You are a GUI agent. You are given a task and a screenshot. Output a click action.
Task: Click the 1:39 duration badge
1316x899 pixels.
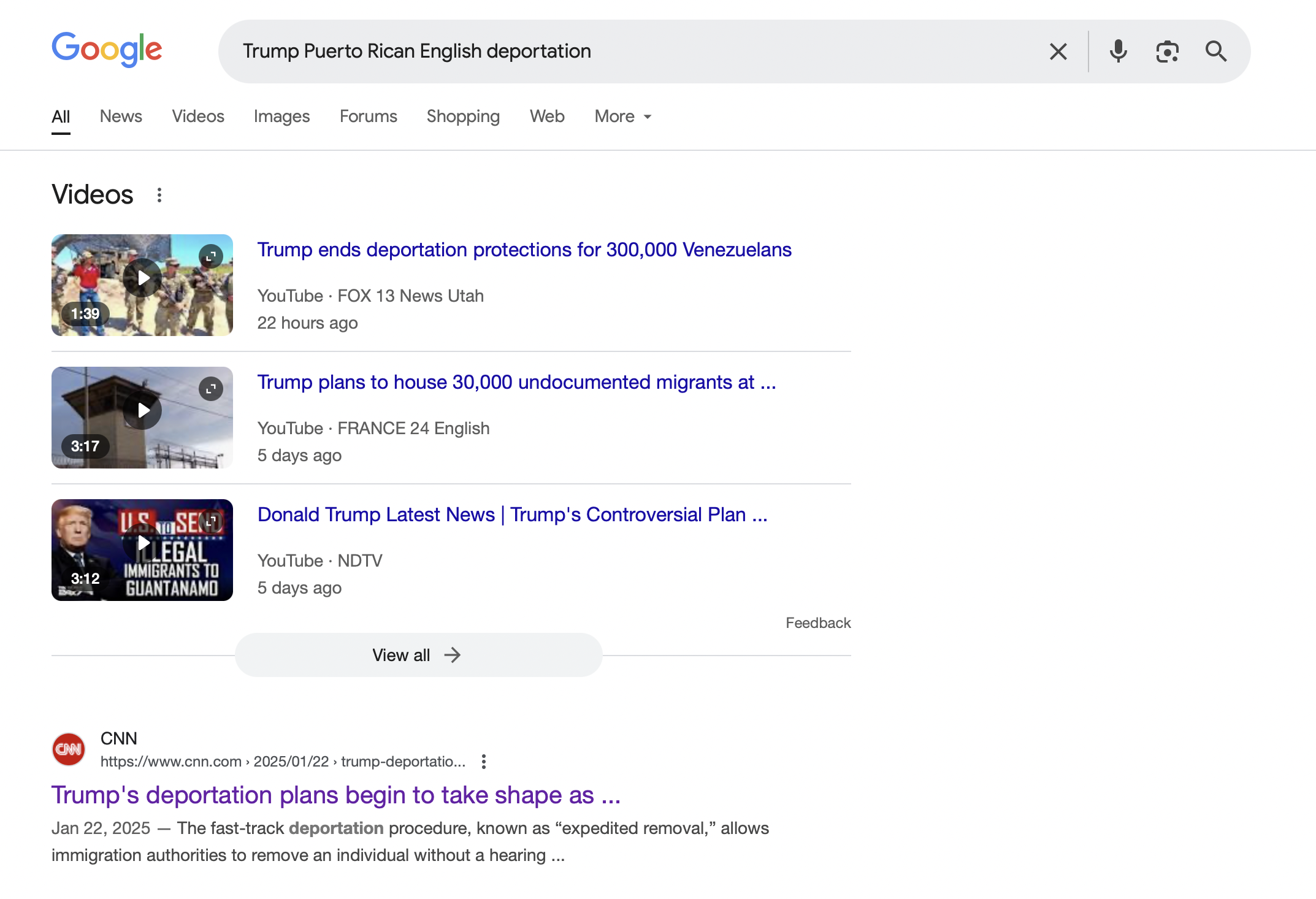tap(85, 314)
